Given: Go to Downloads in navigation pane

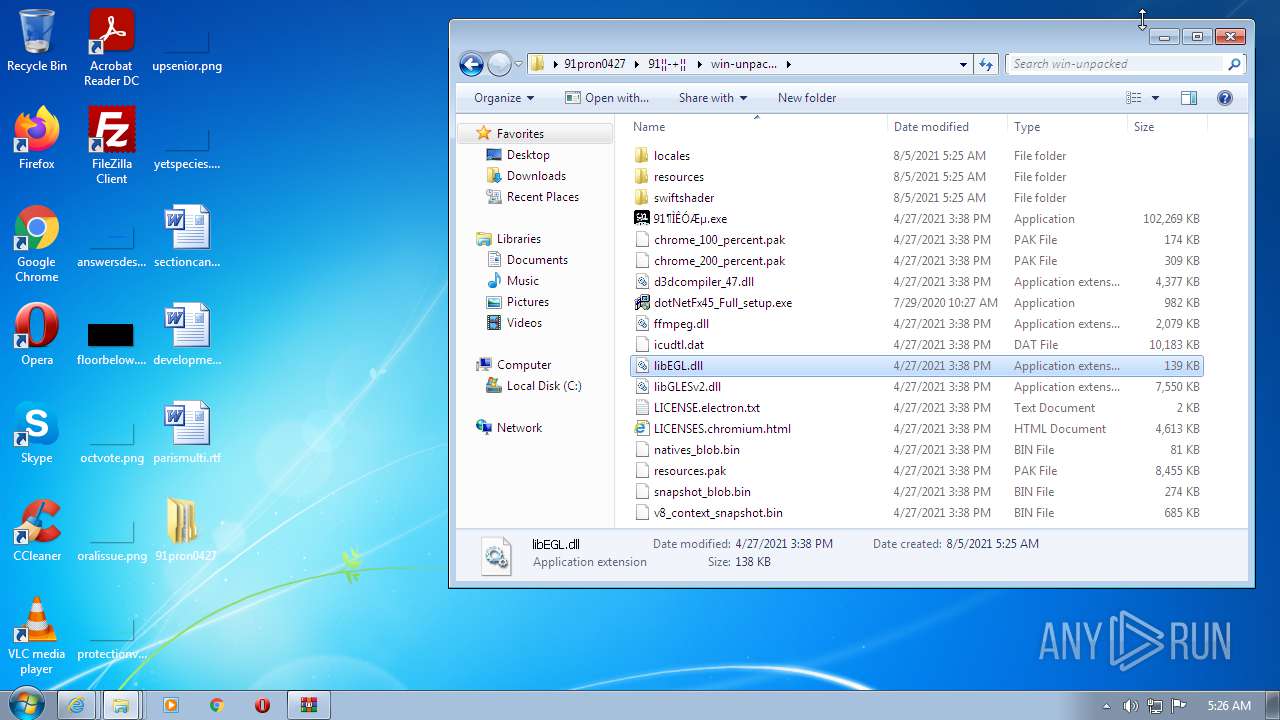Looking at the screenshot, I should (536, 176).
